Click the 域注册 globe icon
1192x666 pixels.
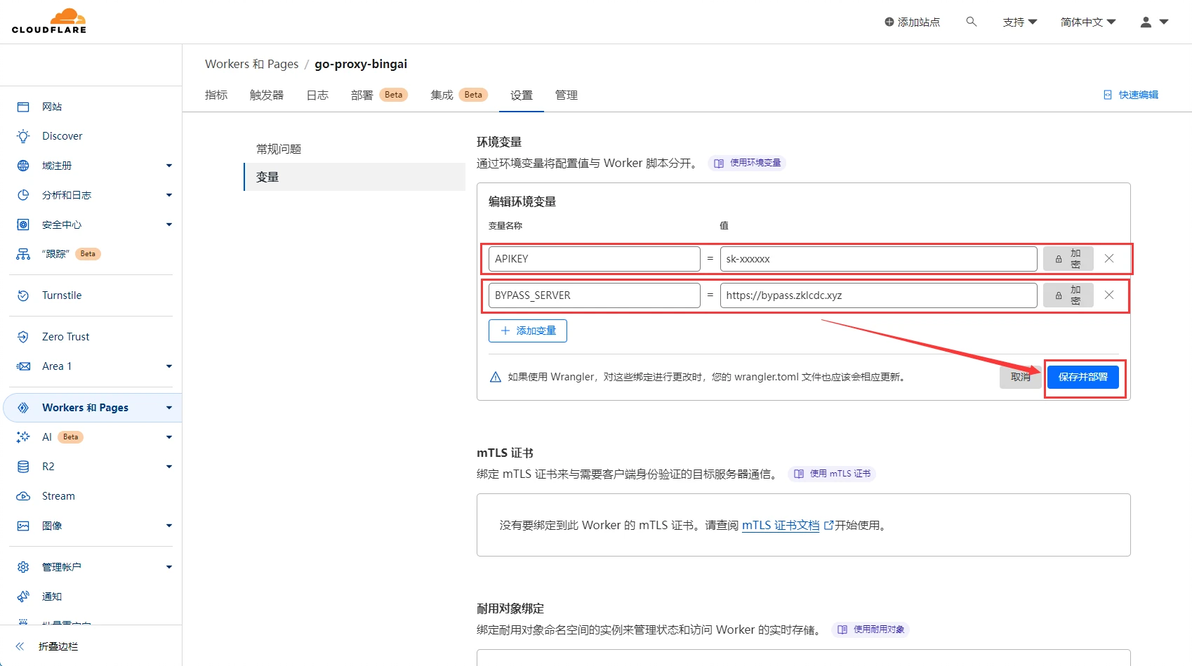[x=24, y=166]
